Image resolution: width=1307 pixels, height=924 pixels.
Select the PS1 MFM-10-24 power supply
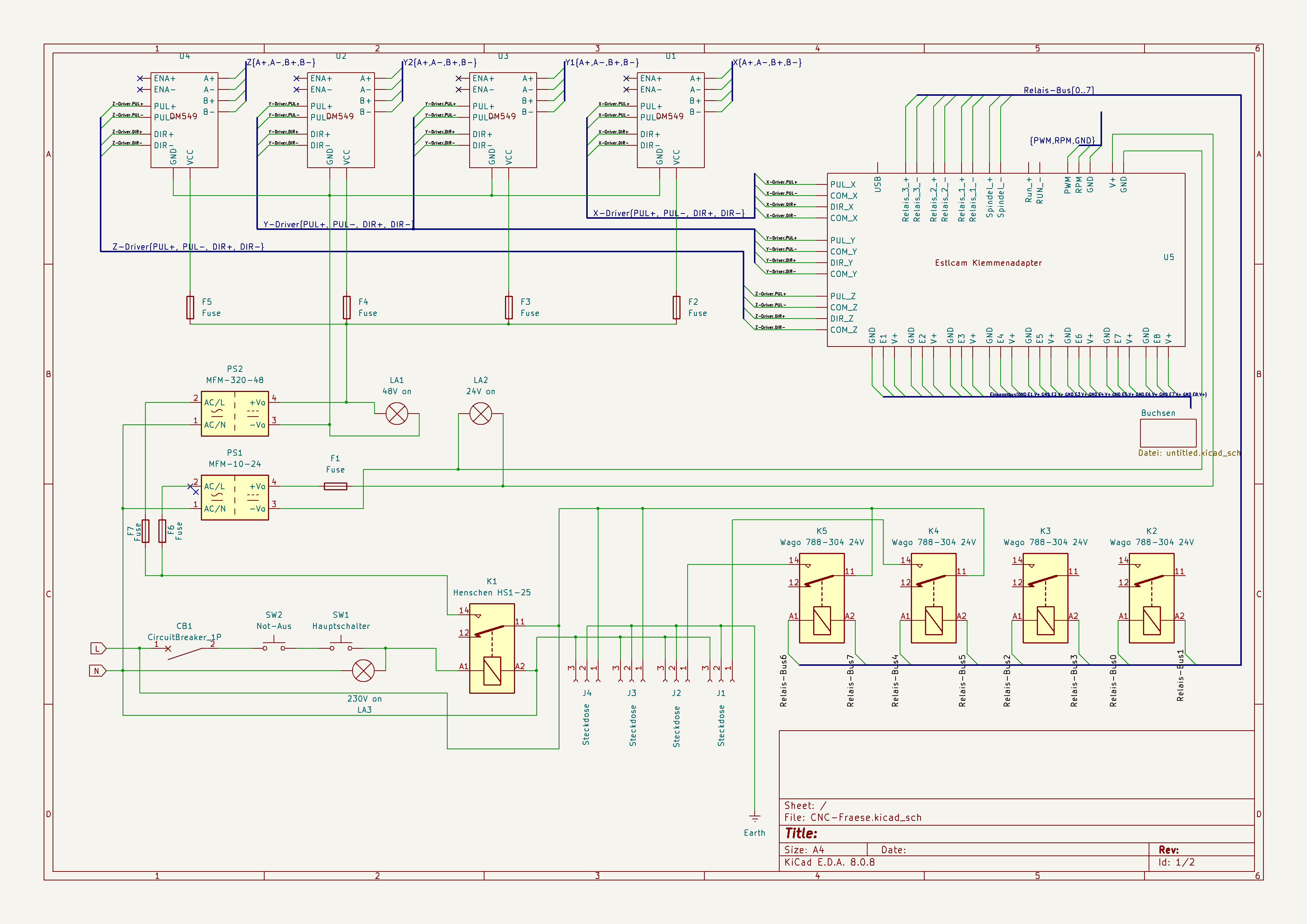(234, 497)
